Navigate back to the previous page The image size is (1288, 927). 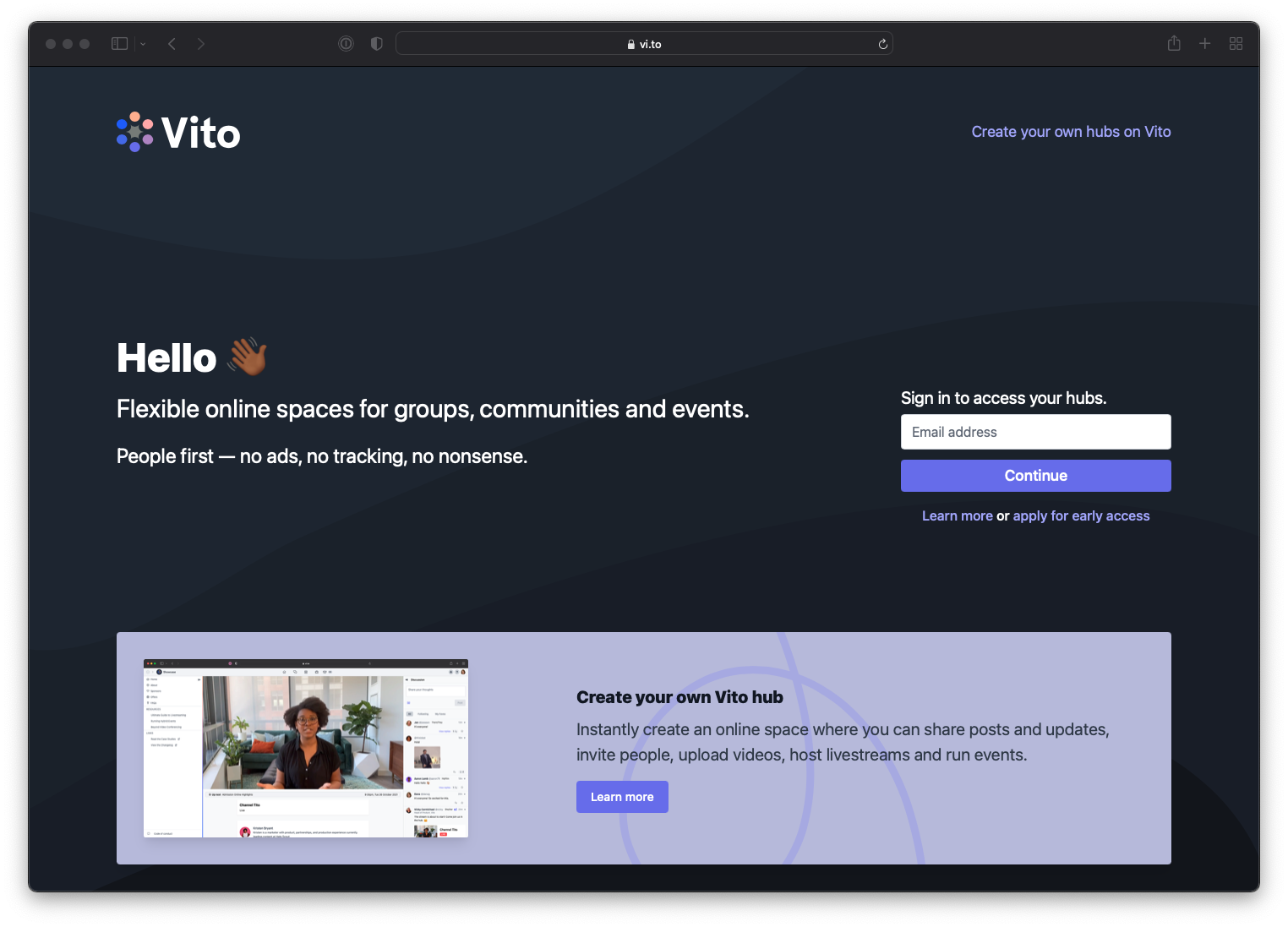click(x=172, y=43)
